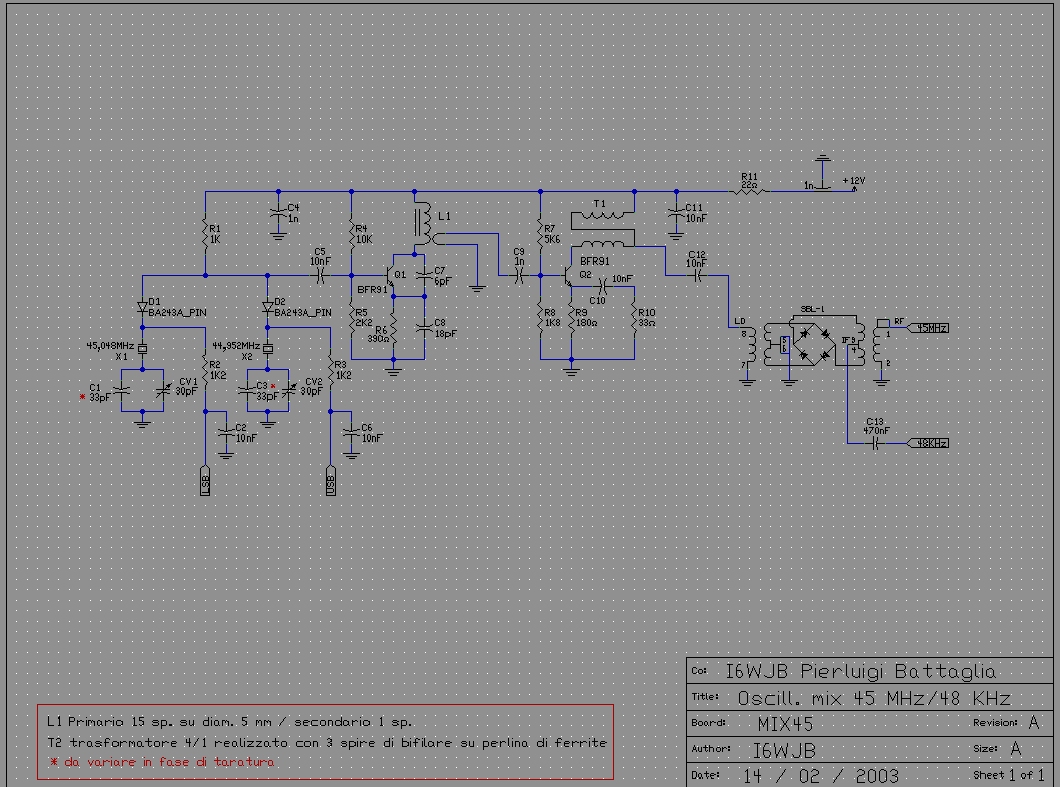Select capacitor C13 symbol
The width and height of the screenshot is (1060, 787).
(875, 444)
